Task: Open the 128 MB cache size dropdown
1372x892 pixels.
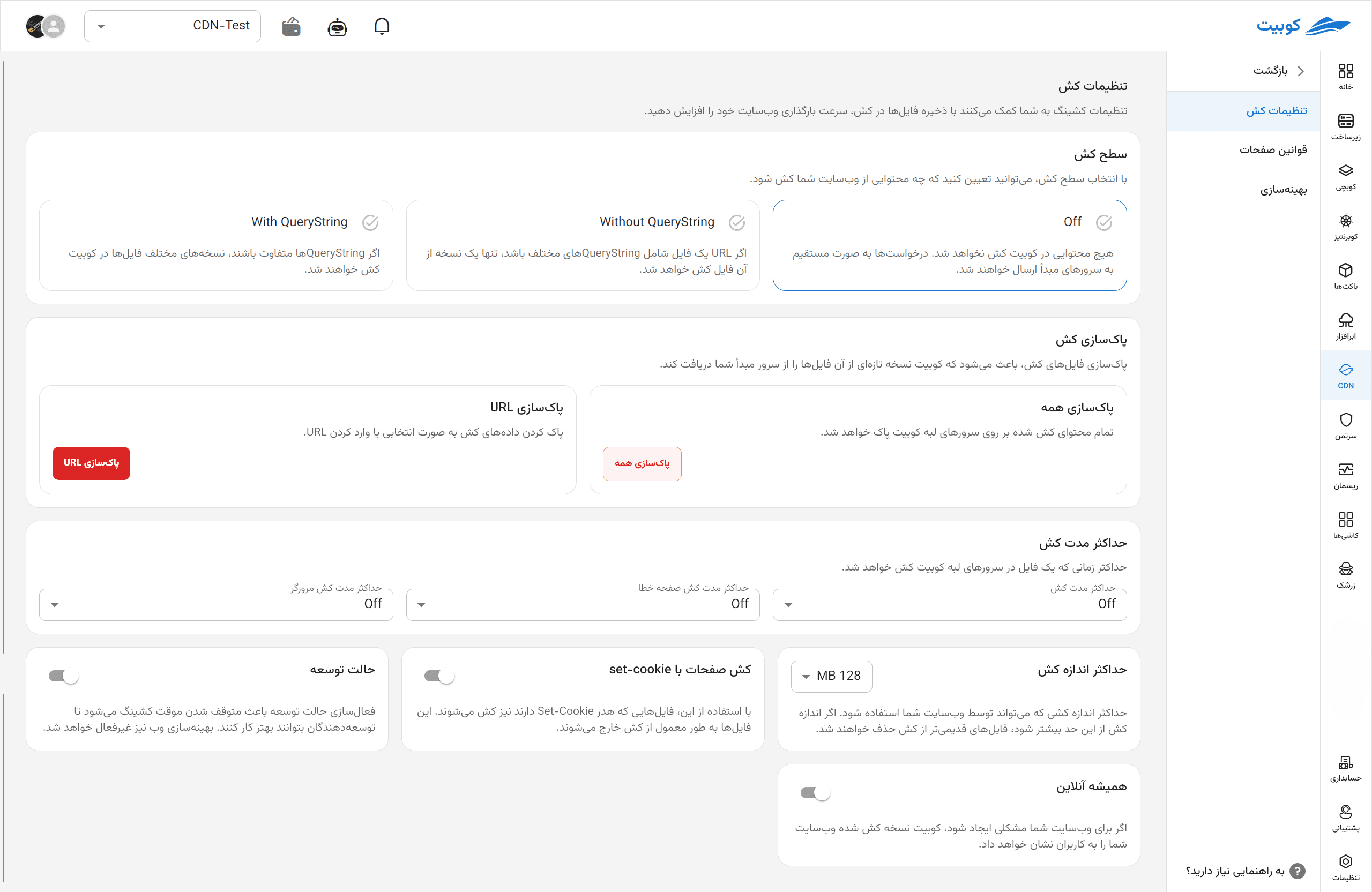Action: click(831, 676)
